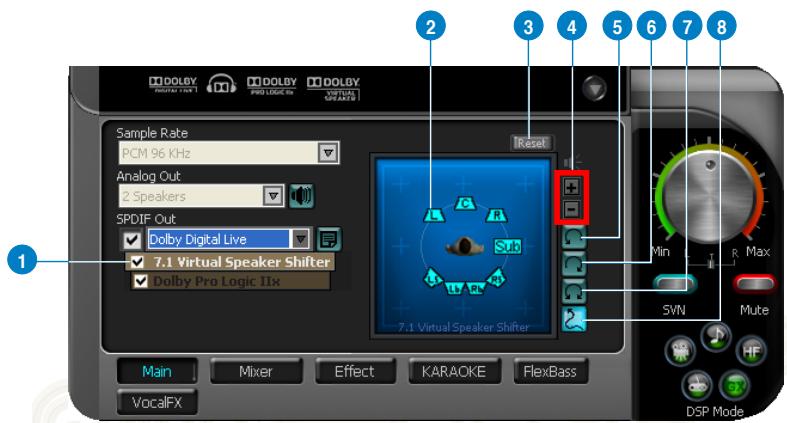
Task: Activate Music DSP mode note icon
Action: (x=716, y=336)
